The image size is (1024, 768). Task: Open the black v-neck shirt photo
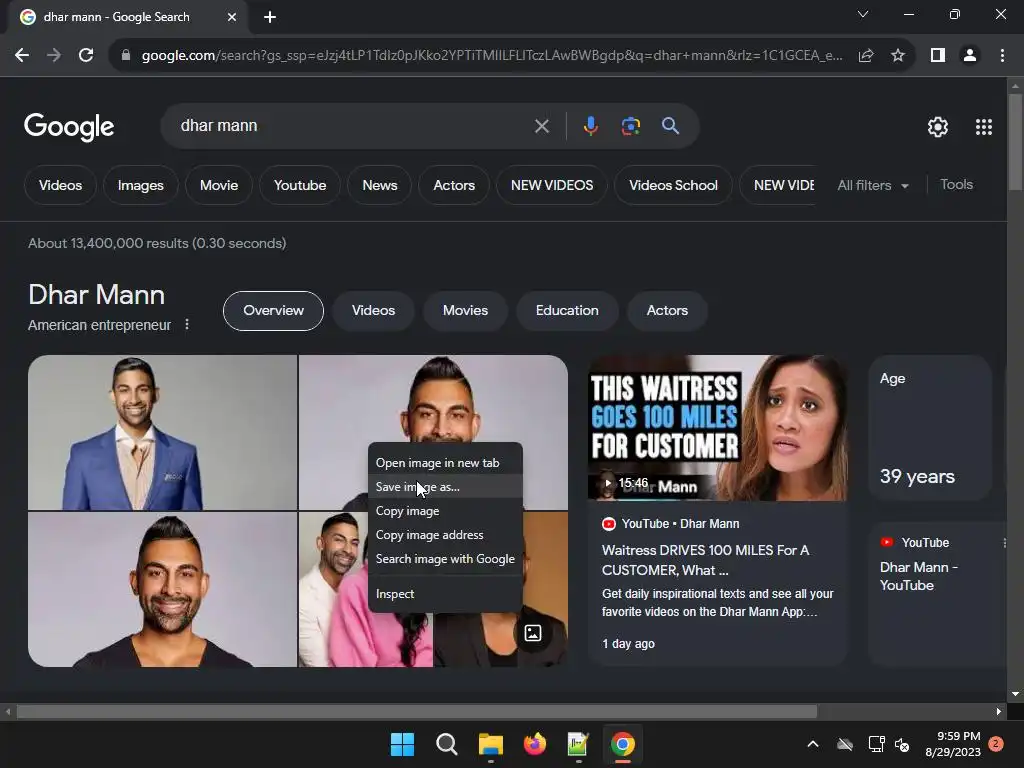pyautogui.click(x=163, y=590)
